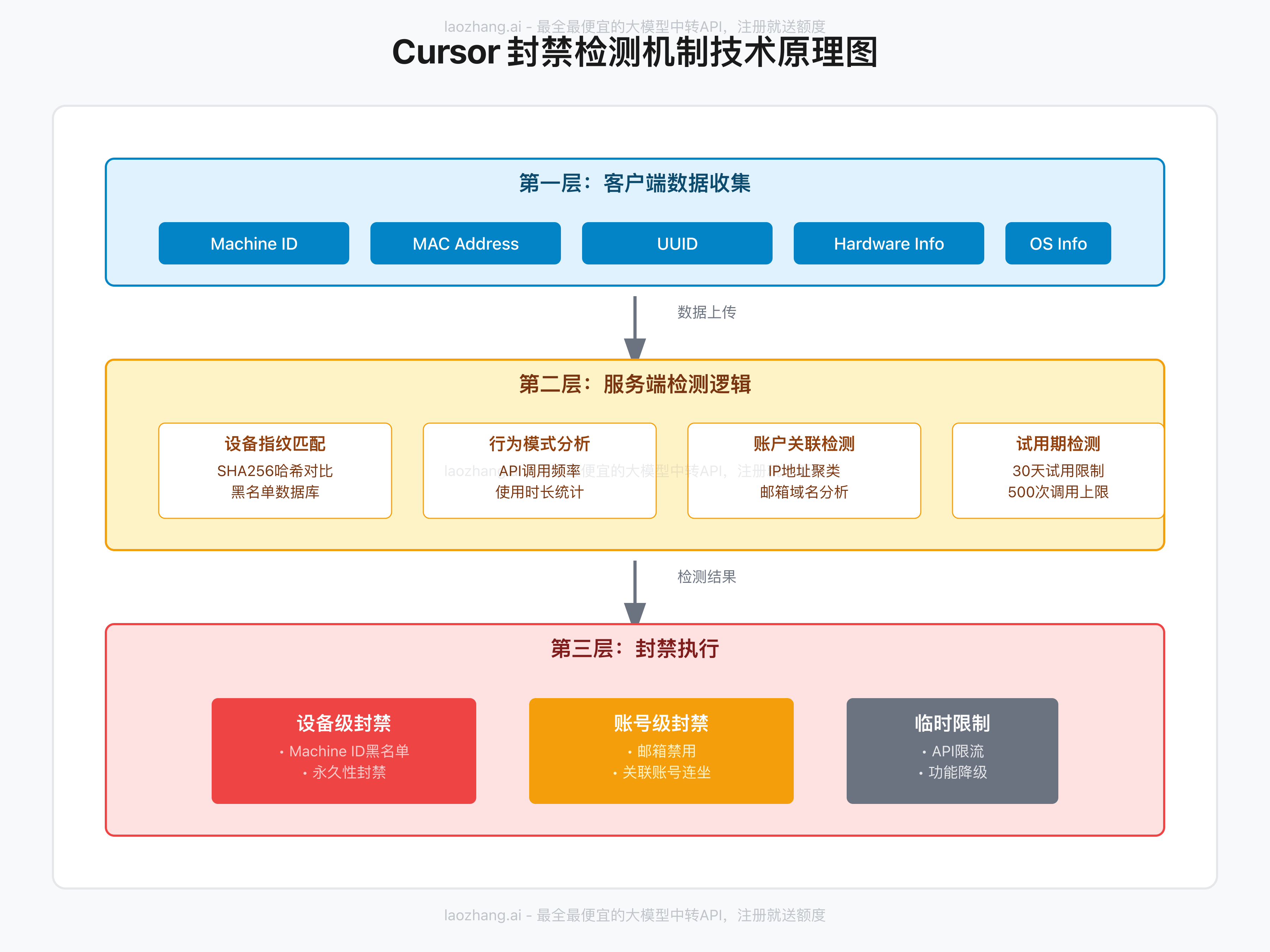
Task: Click text 邮箱域名分析
Action: 804,492
